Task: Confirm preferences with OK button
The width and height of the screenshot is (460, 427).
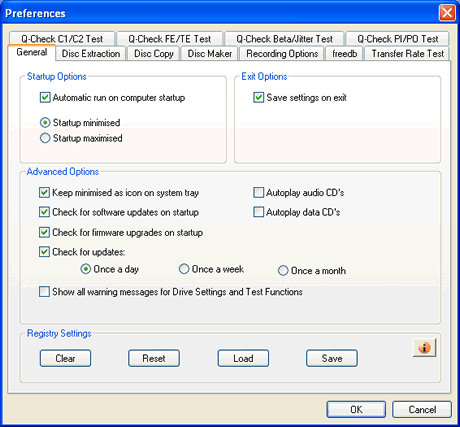Action: click(x=356, y=409)
